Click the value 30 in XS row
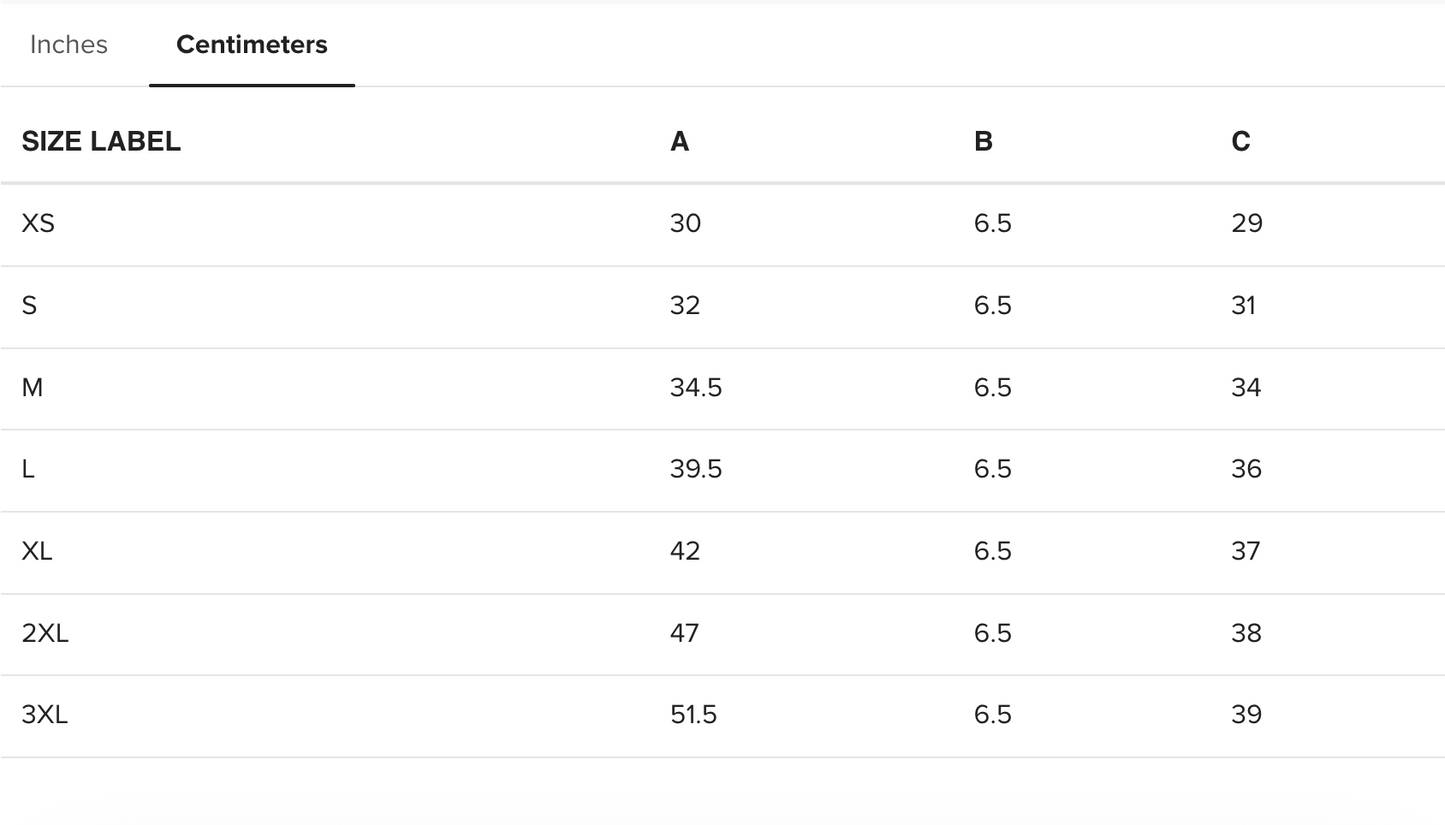The image size is (1445, 825). point(685,223)
